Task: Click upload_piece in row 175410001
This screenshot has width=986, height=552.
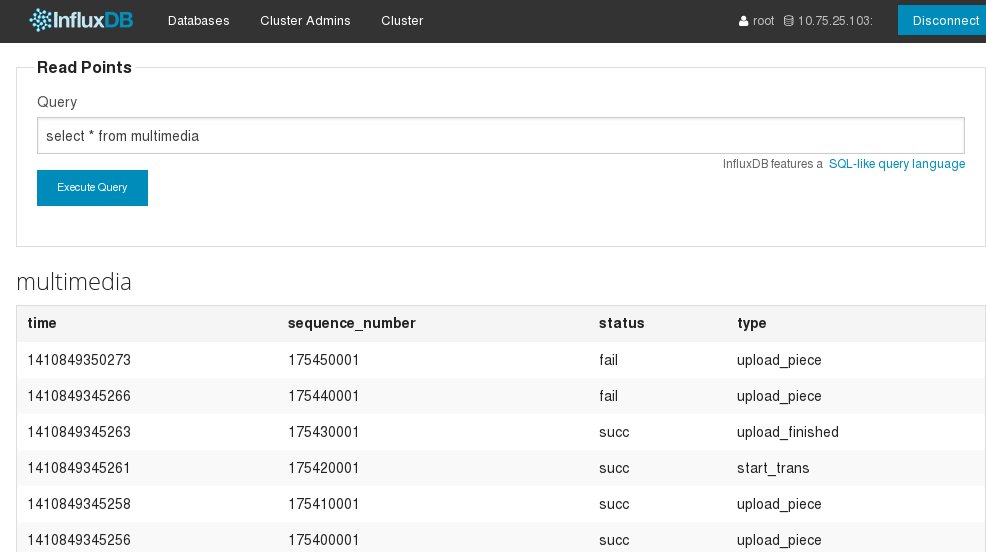Action: tap(779, 504)
